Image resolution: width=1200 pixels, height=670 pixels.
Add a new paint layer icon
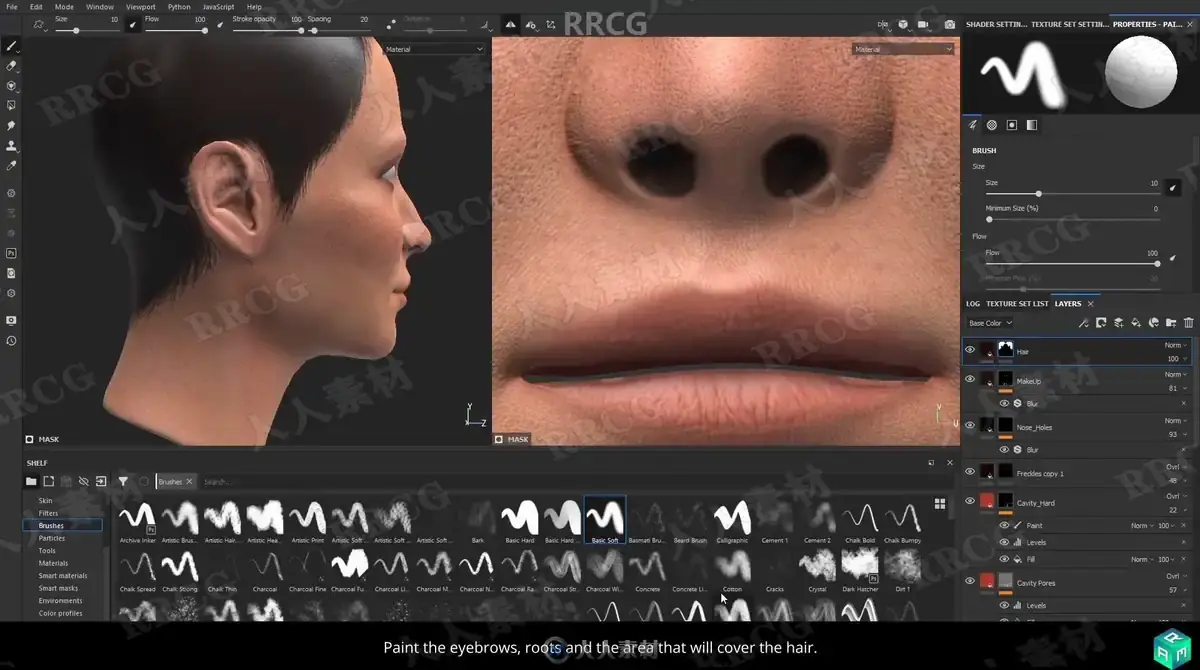pyautogui.click(x=1118, y=323)
